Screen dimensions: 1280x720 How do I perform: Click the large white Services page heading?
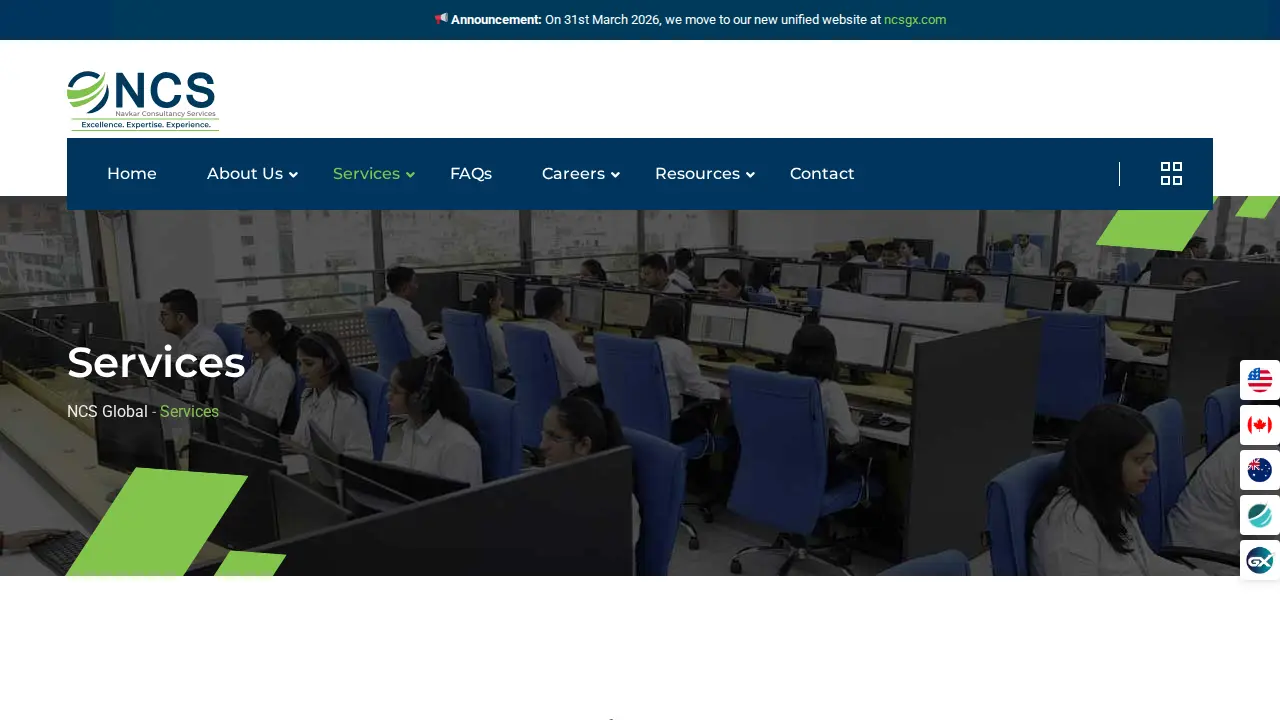156,362
